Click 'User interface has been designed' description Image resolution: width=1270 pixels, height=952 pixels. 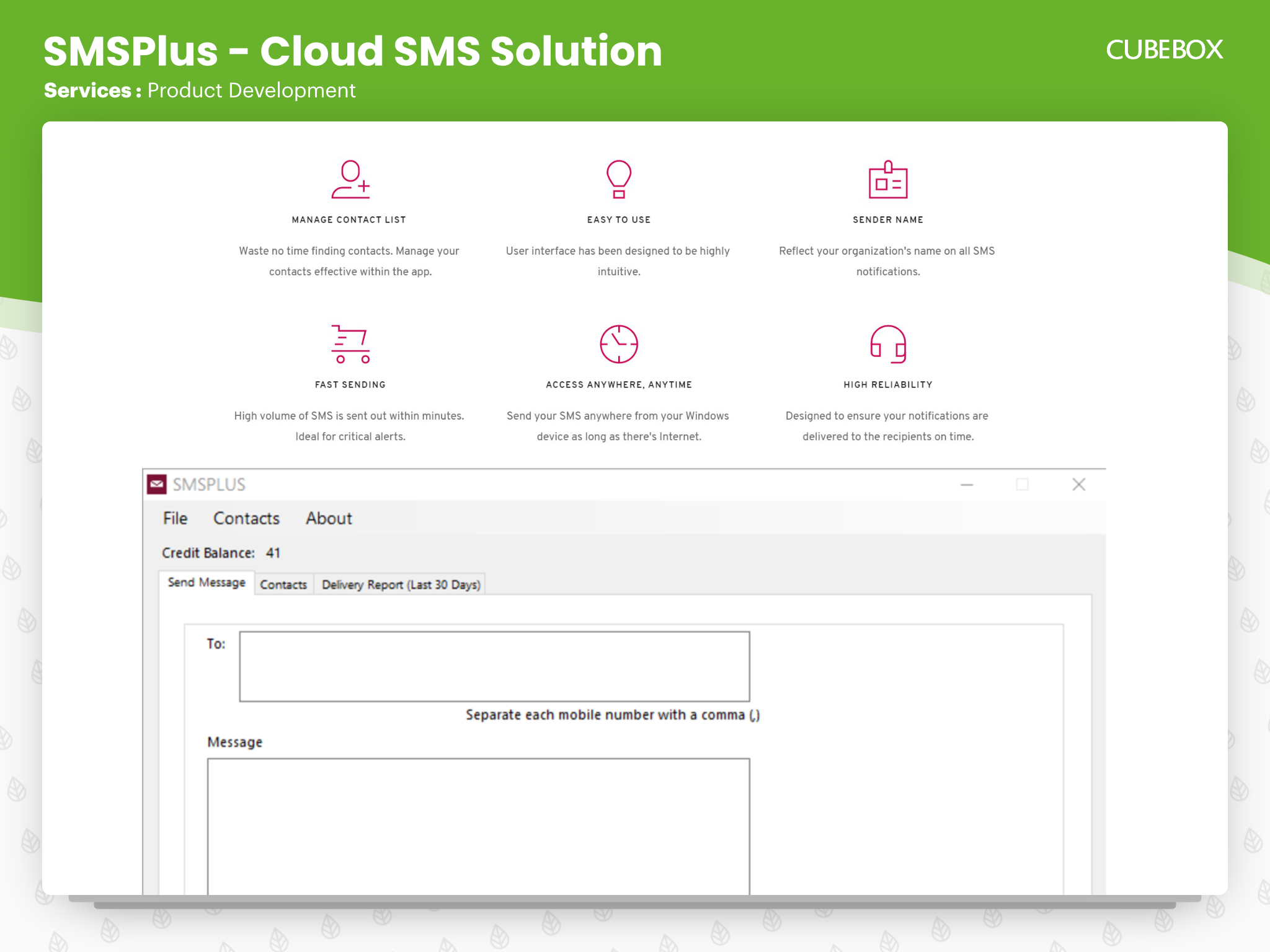[618, 261]
